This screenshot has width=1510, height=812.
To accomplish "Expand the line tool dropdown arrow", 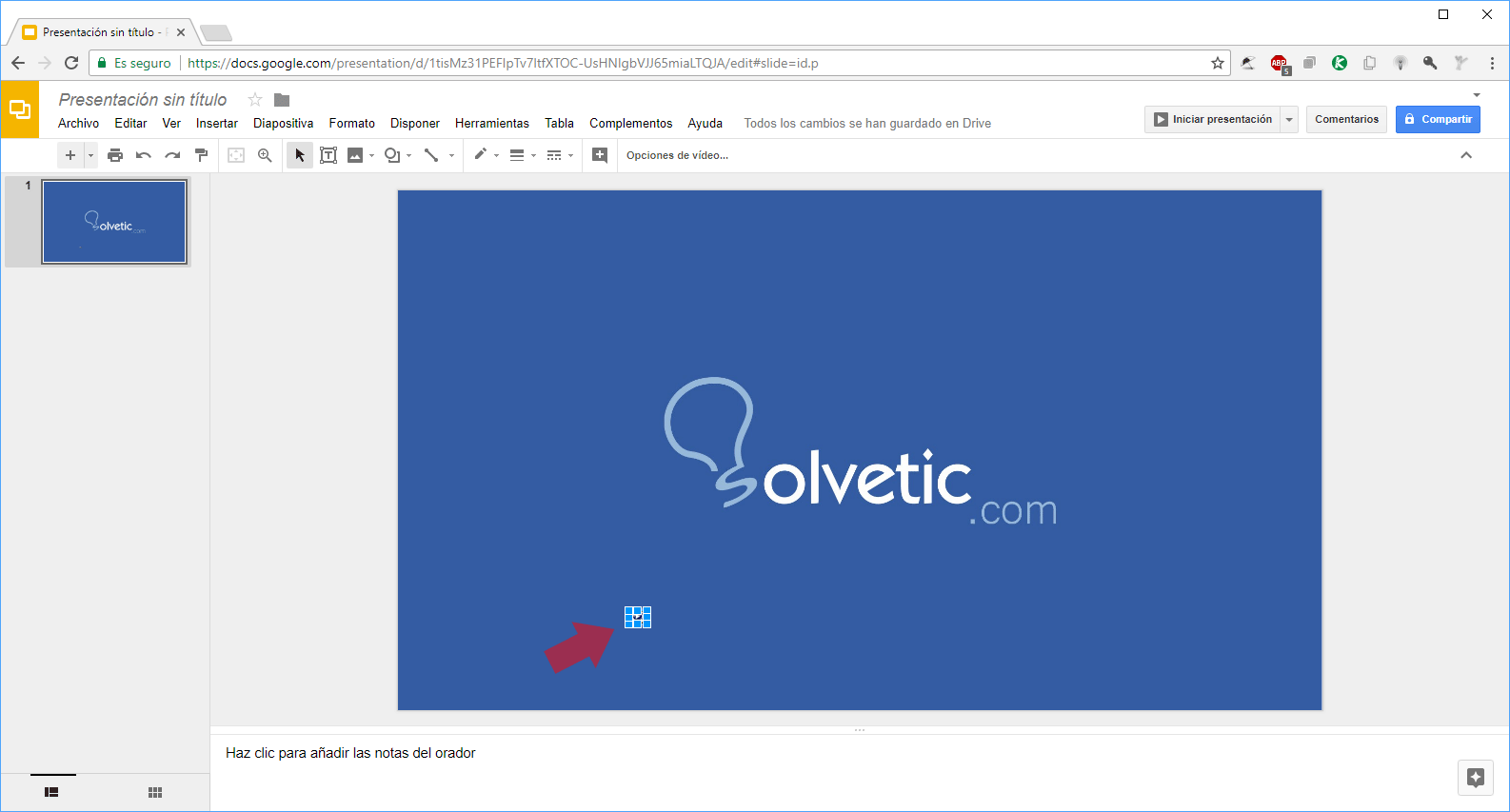I will 451,155.
